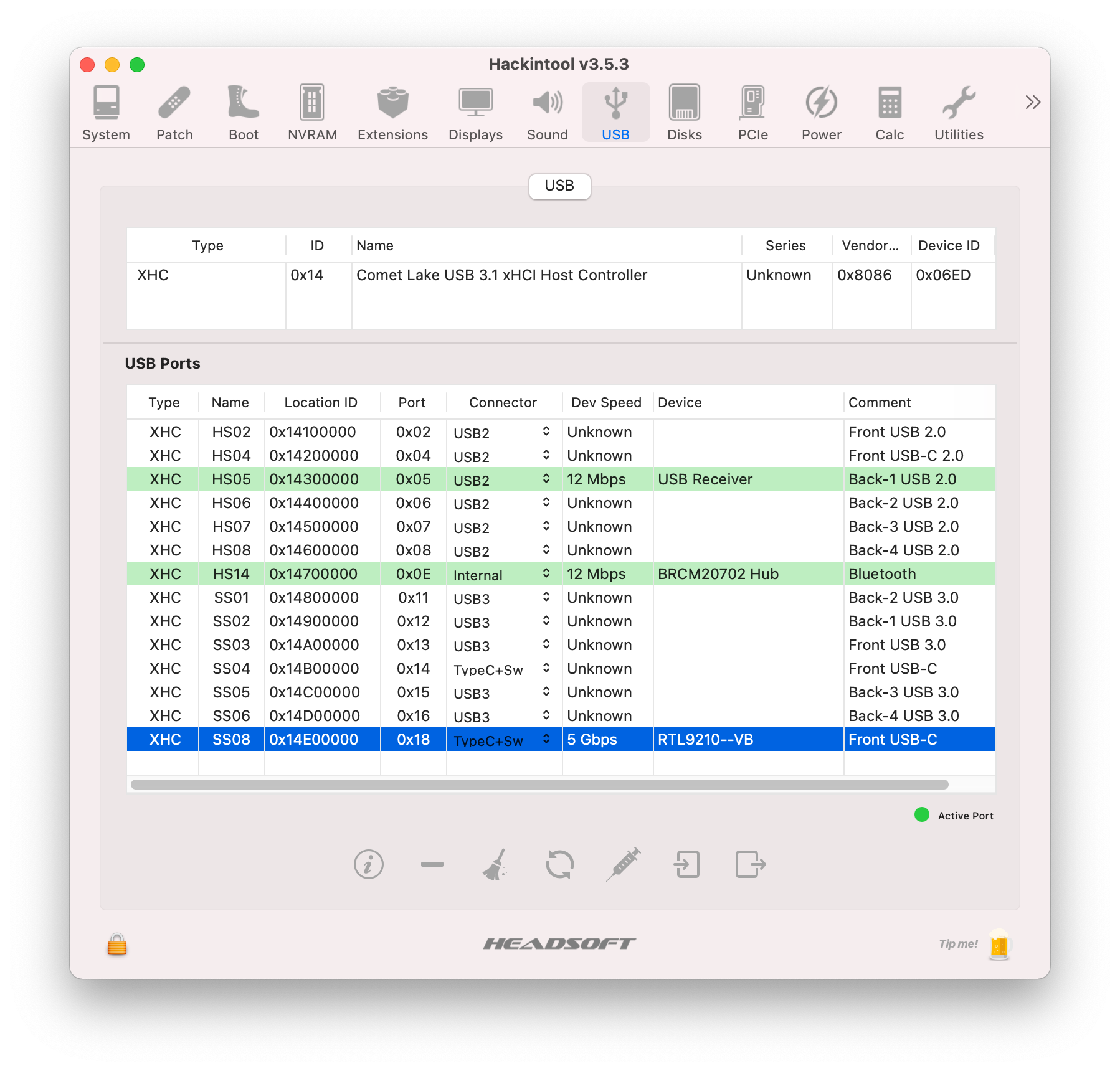Select the 'RTL9210--VB' device row
The width and height of the screenshot is (1120, 1071).
pyautogui.click(x=561, y=739)
